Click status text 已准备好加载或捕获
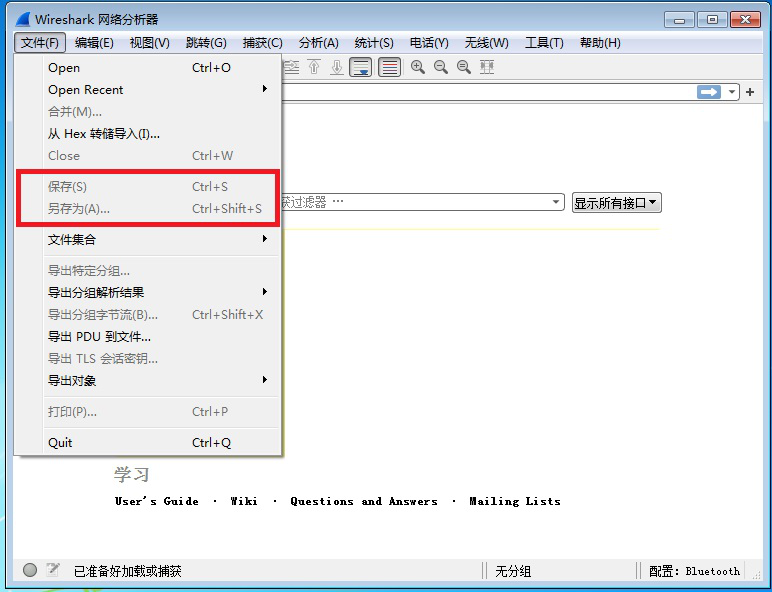 tap(128, 571)
